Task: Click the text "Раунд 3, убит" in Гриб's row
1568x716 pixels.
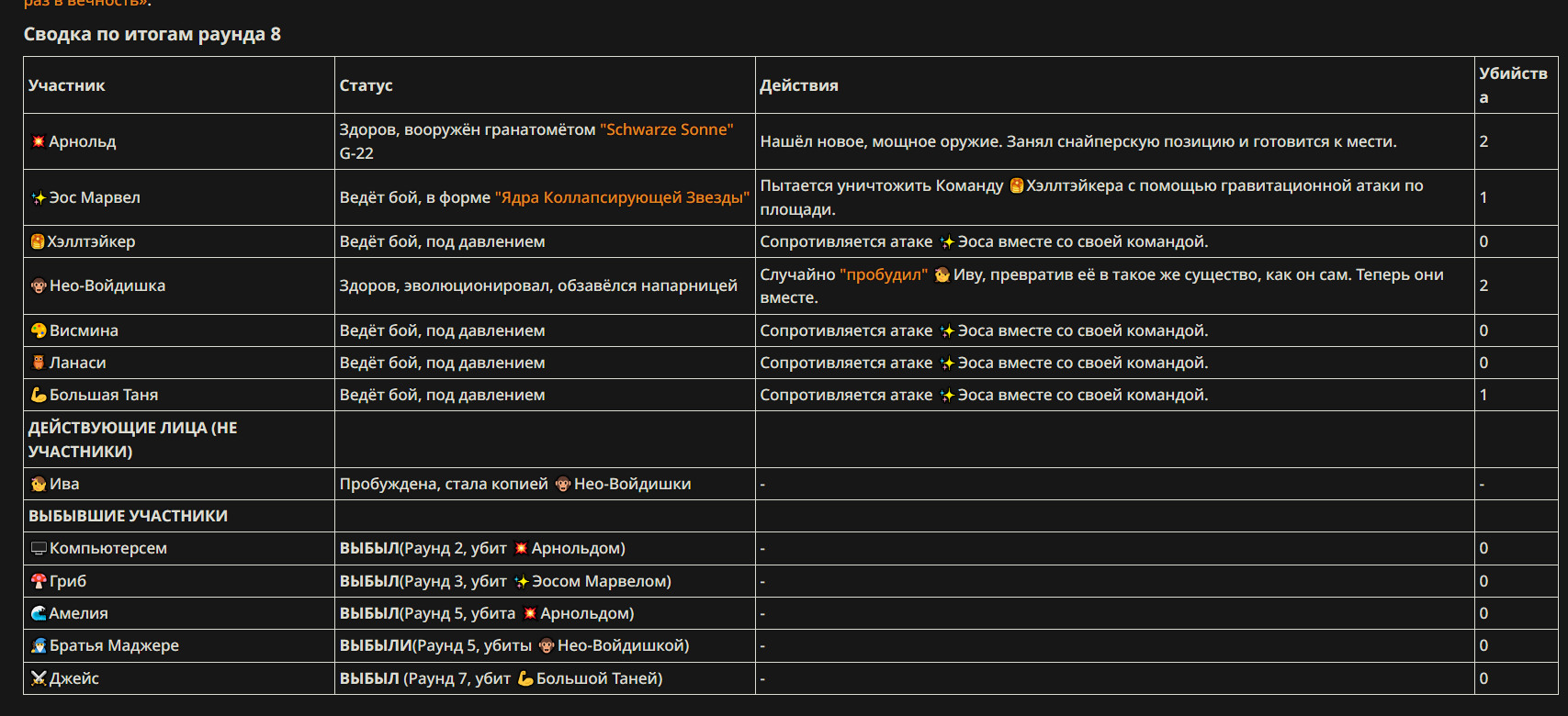Action: [456, 581]
